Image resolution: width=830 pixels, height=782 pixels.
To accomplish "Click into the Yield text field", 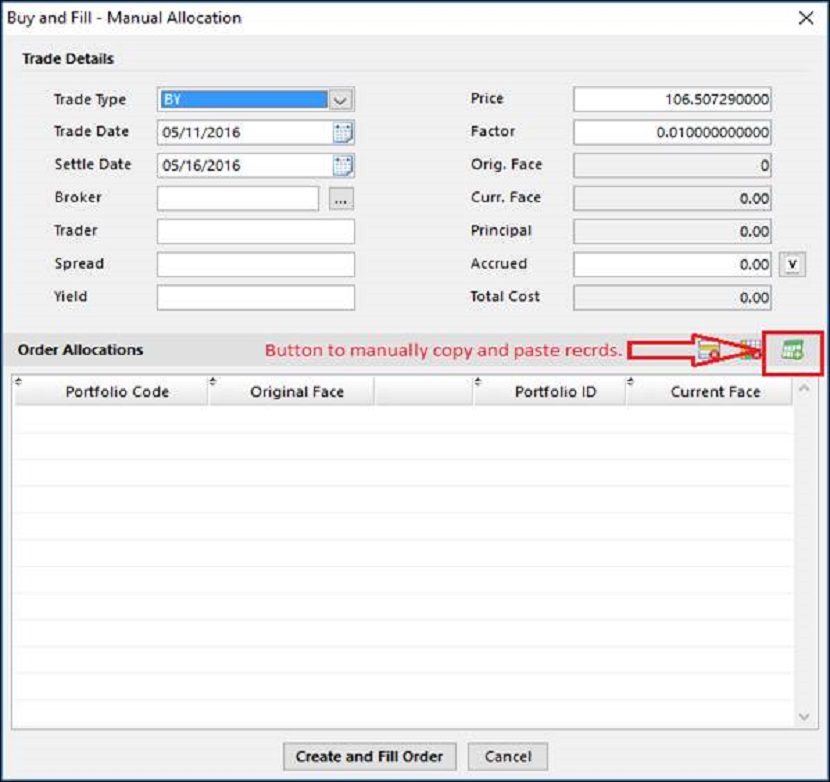I will (x=256, y=298).
